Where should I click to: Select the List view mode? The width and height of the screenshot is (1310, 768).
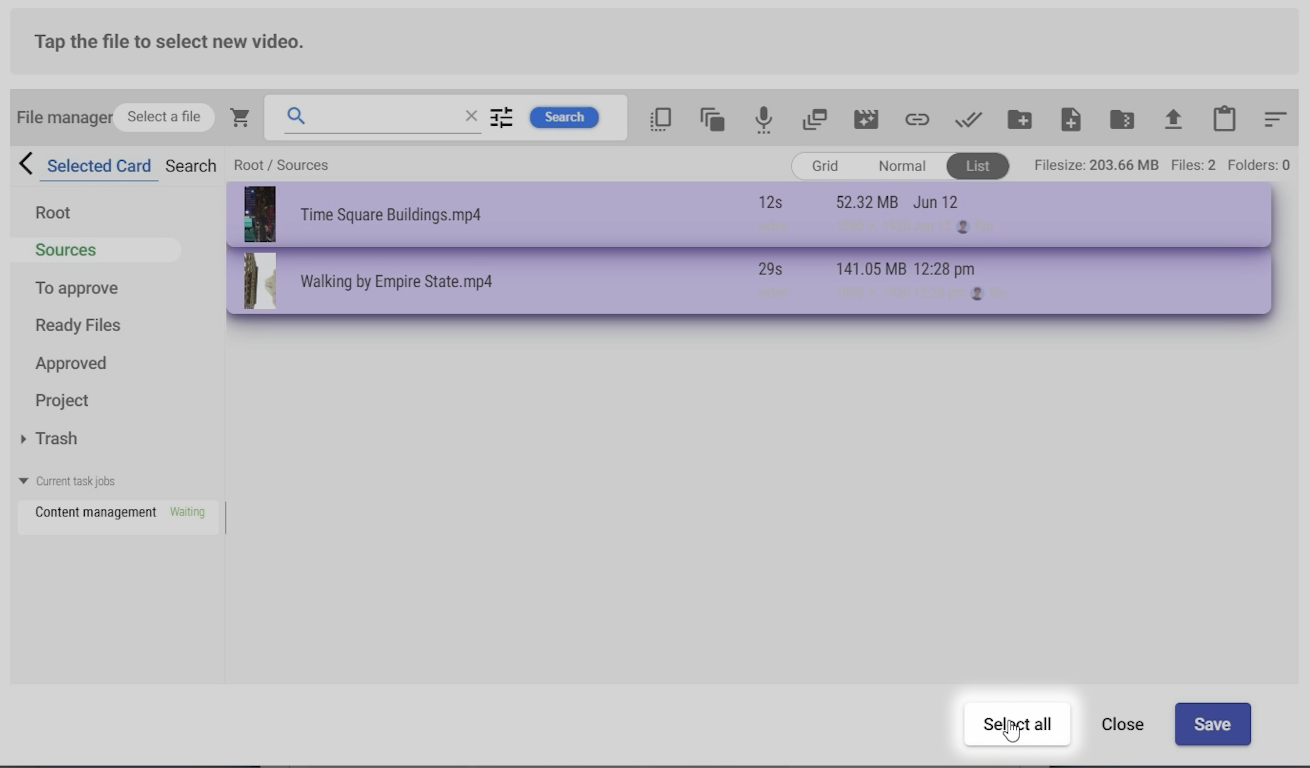977,166
